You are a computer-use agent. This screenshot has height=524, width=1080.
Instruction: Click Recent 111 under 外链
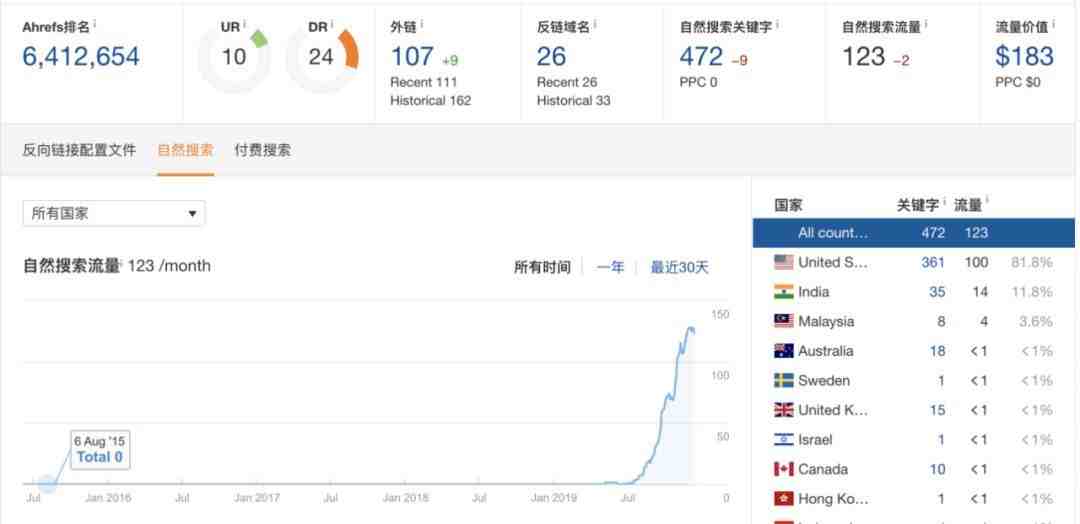pos(425,83)
